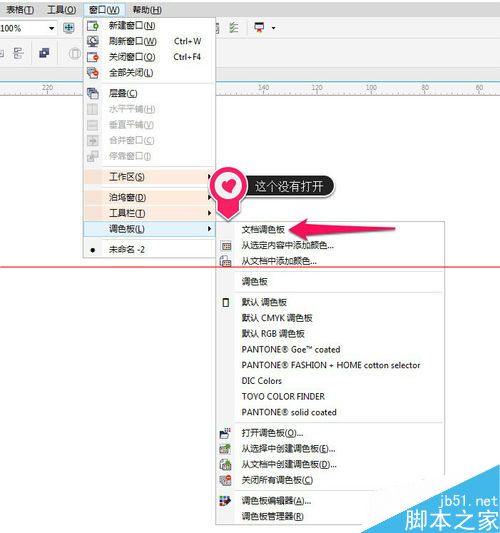Select 全部关闭(L) menu entry
500x533 pixels.
click(149, 72)
